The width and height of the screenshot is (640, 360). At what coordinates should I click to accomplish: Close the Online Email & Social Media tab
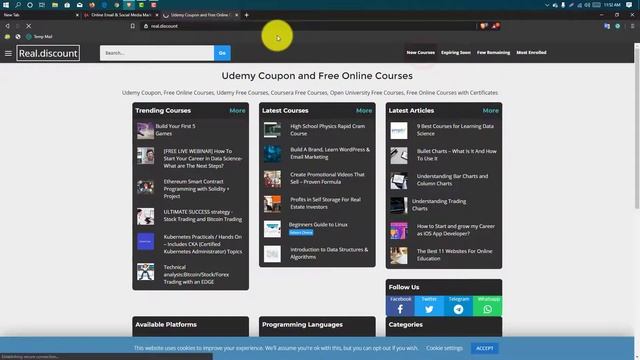tap(157, 15)
